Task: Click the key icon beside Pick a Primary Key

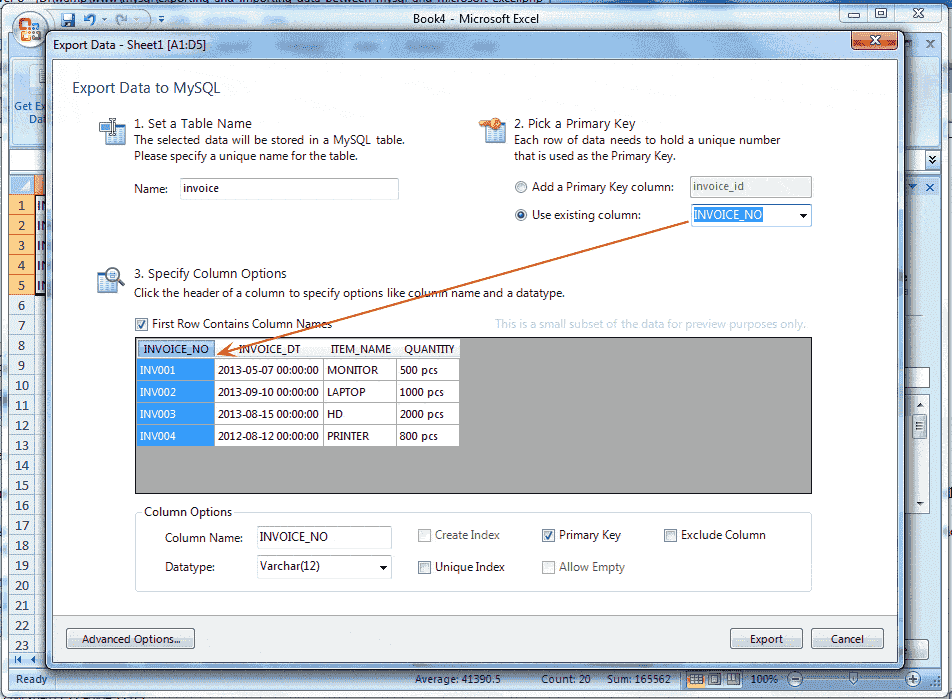Action: click(x=492, y=128)
